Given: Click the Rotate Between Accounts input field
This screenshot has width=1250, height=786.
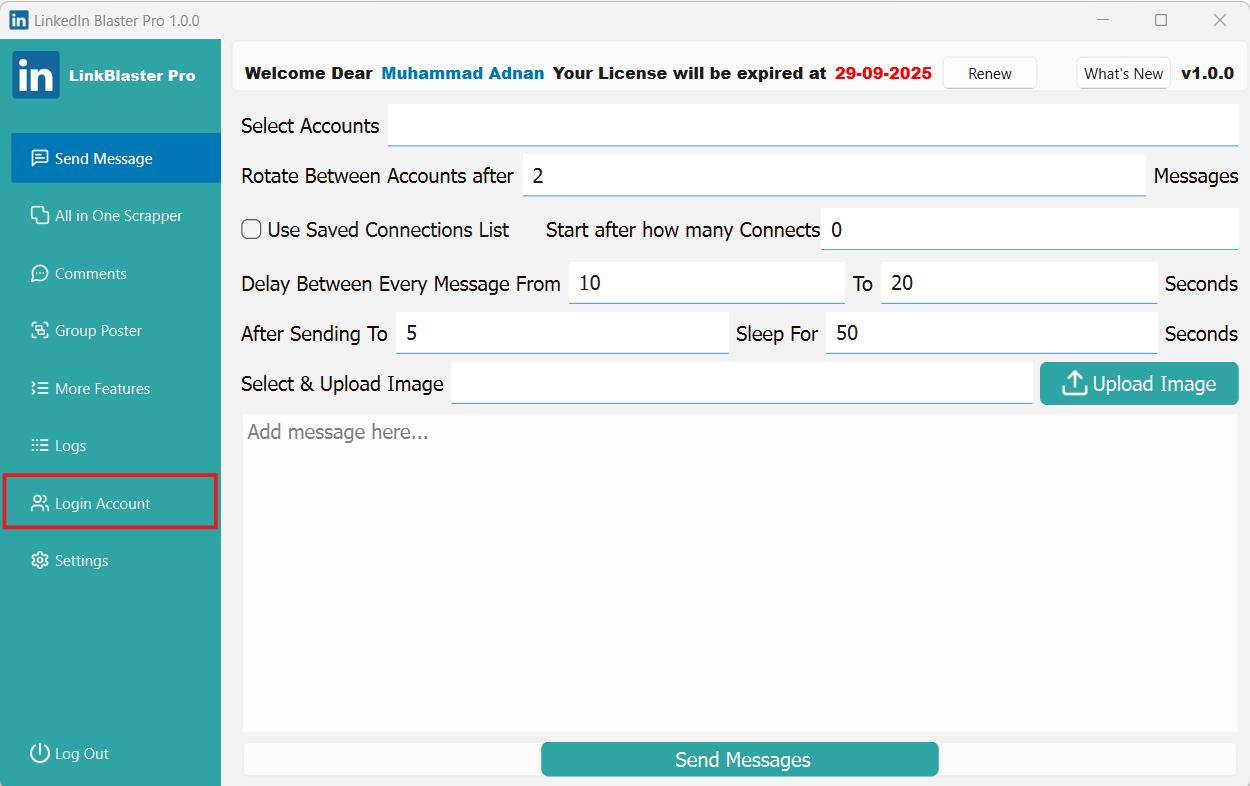Looking at the screenshot, I should (x=833, y=176).
